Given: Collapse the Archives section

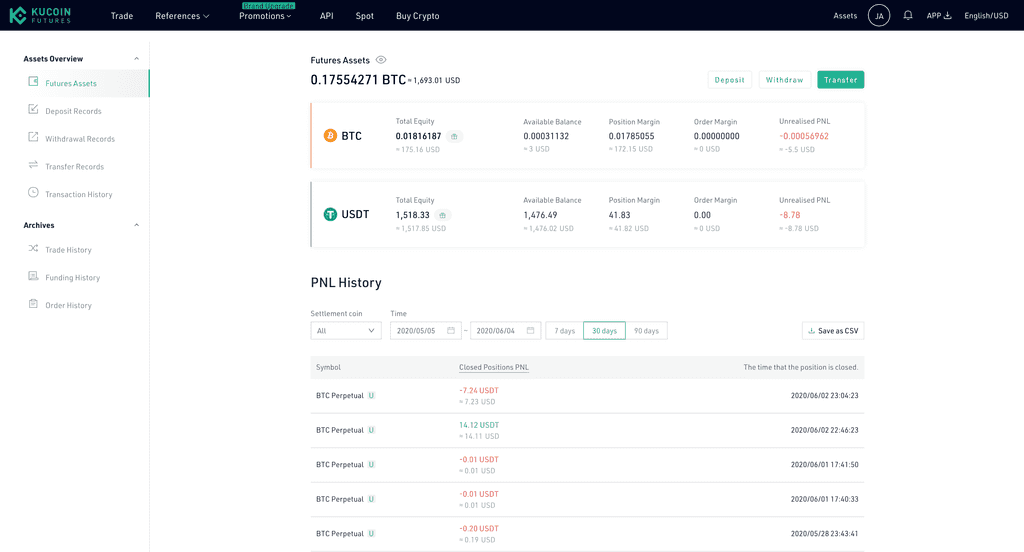Looking at the screenshot, I should pos(136,225).
